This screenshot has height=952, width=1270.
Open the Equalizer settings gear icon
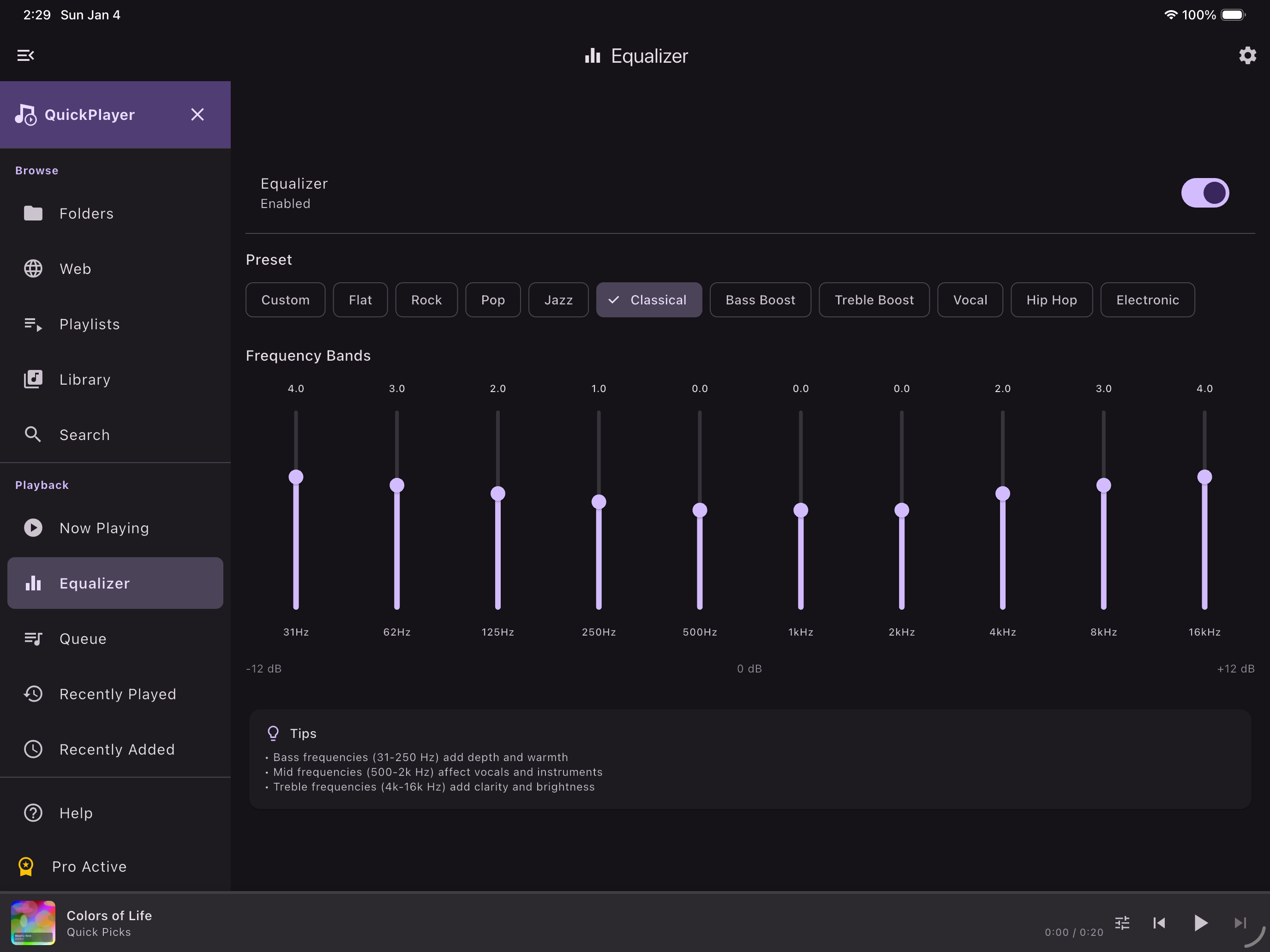click(1246, 55)
